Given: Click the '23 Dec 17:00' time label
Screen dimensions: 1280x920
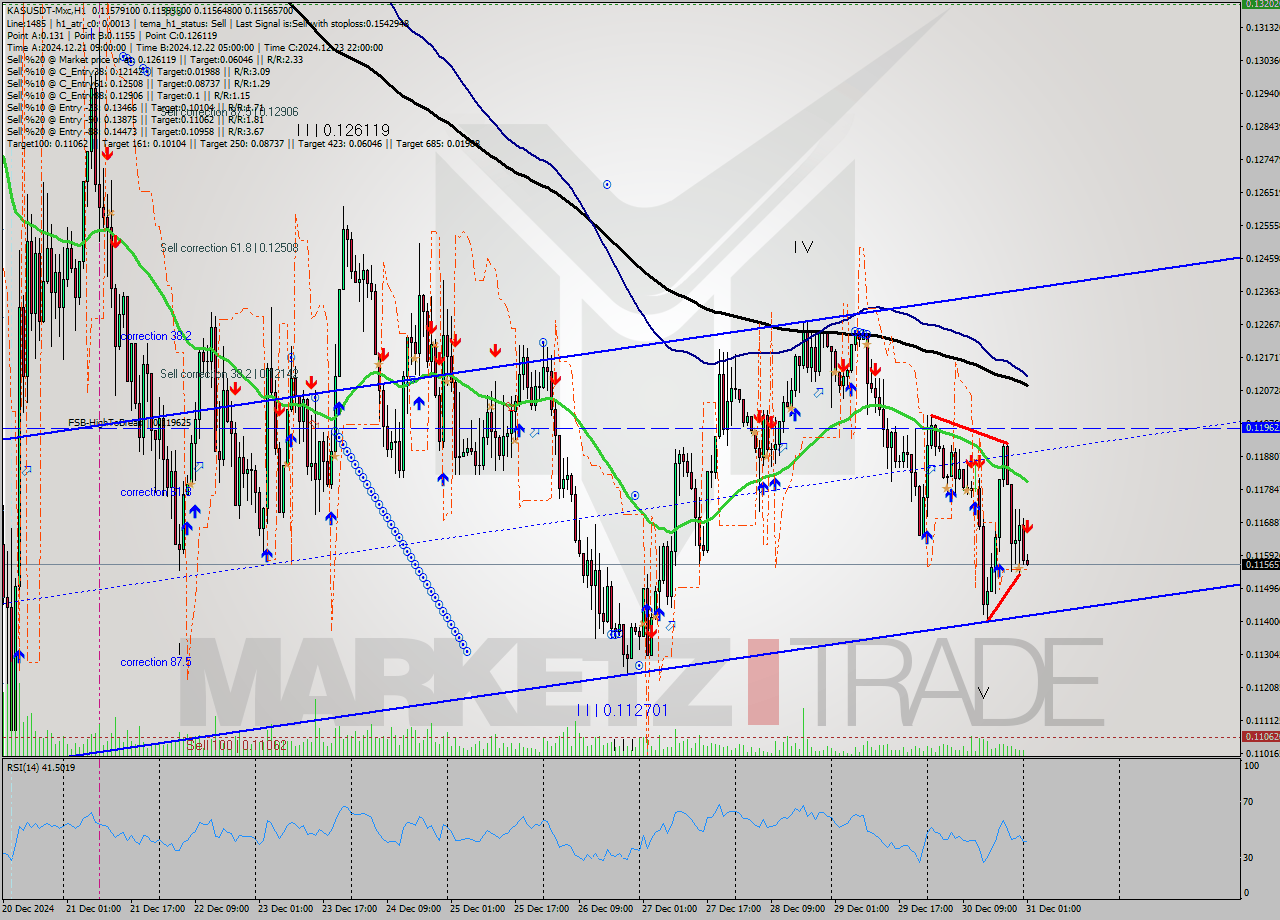Looking at the screenshot, I should tap(350, 909).
